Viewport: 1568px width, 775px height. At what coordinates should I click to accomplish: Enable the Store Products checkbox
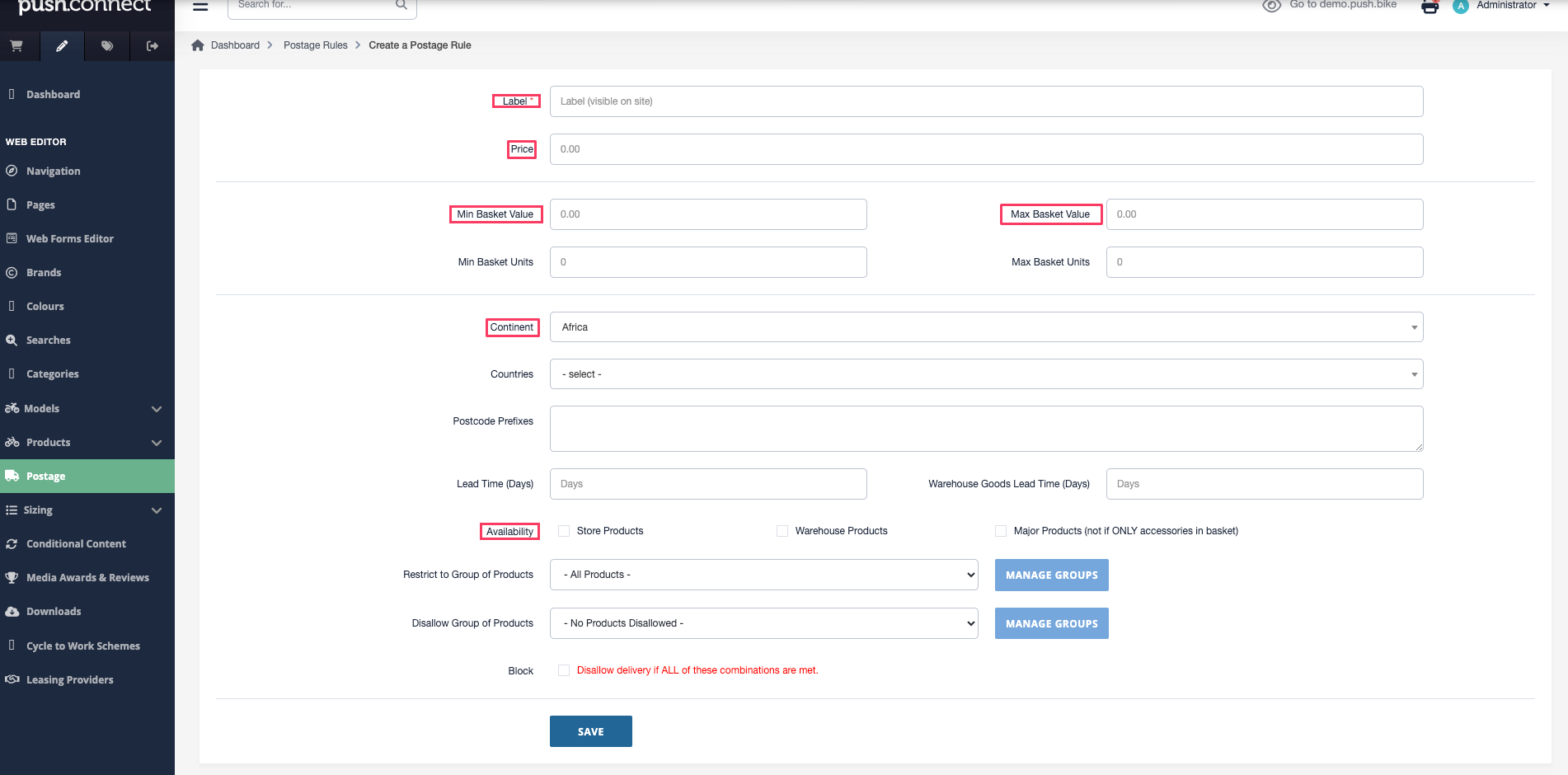click(x=564, y=531)
